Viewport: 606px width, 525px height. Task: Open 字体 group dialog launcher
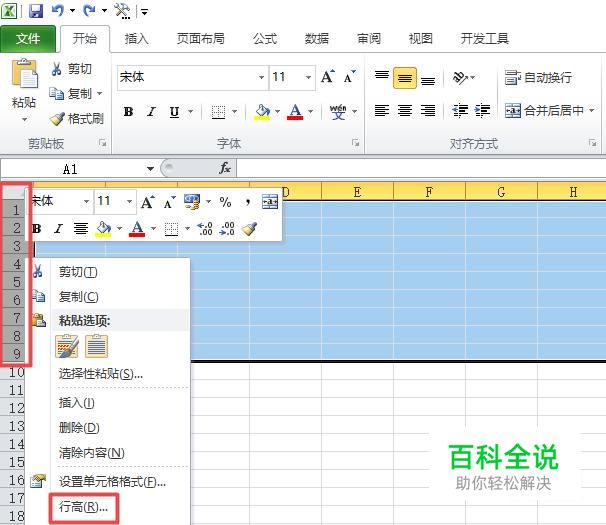pyautogui.click(x=355, y=143)
